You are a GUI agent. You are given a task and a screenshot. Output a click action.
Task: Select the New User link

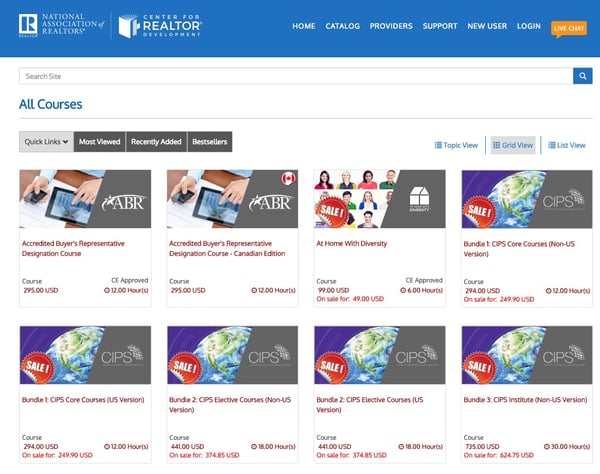(x=487, y=26)
